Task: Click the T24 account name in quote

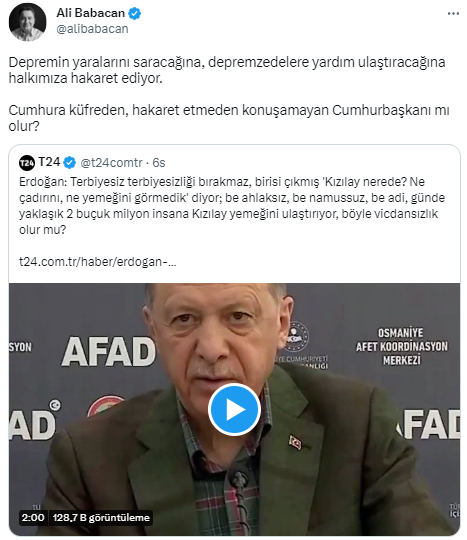Action: pos(49,162)
